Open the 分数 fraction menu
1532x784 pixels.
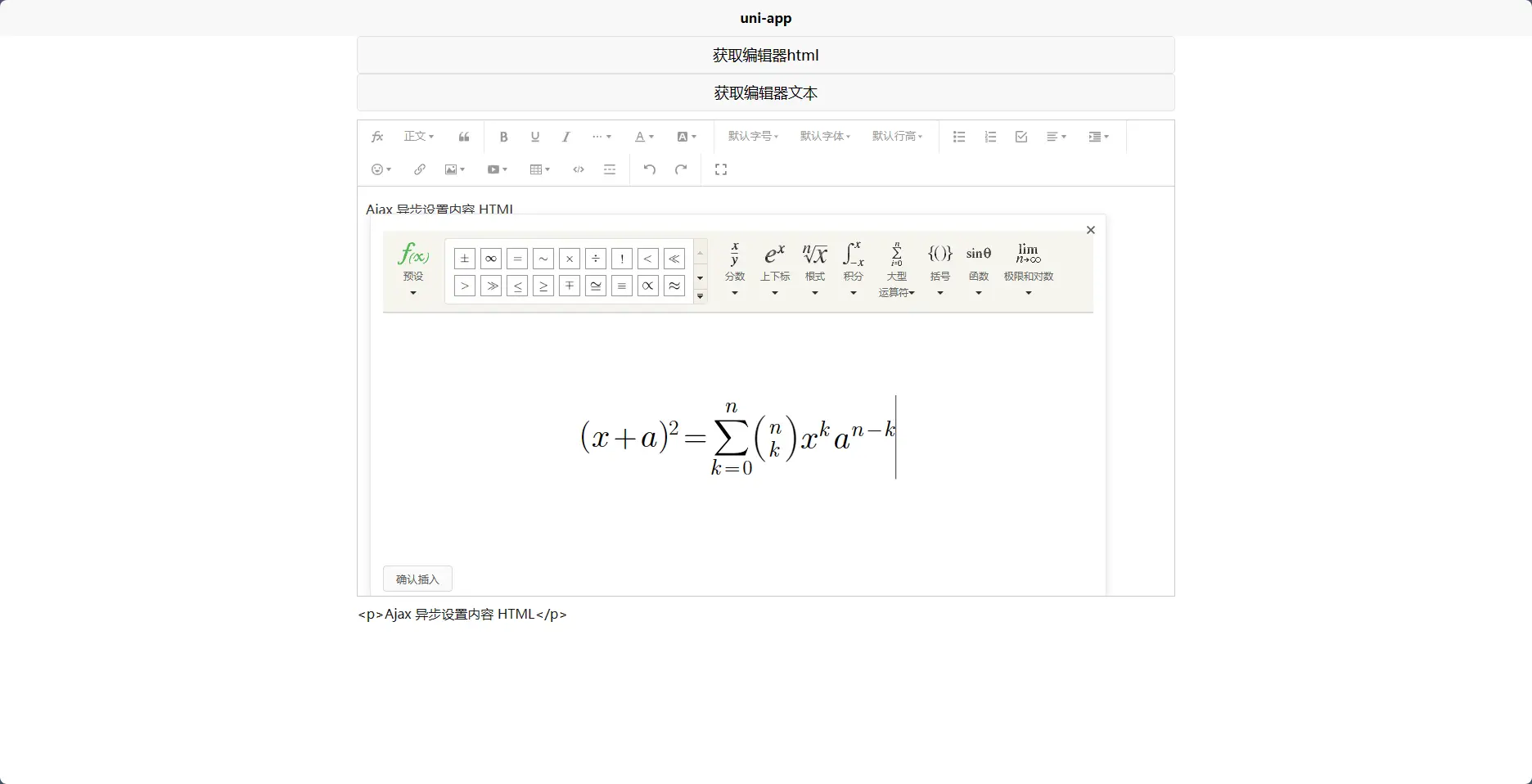(x=735, y=268)
